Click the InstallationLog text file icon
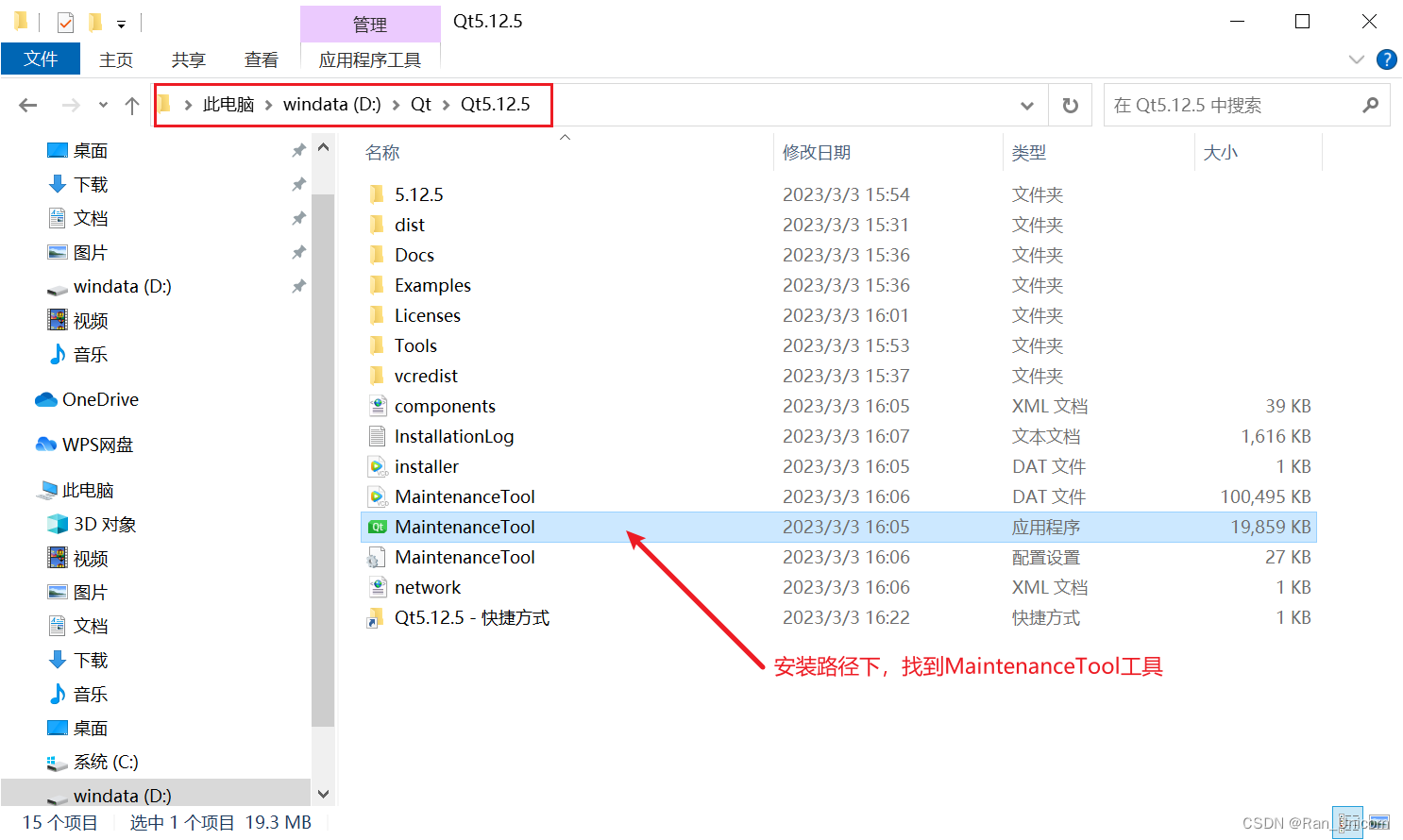1403x840 pixels. coord(378,436)
